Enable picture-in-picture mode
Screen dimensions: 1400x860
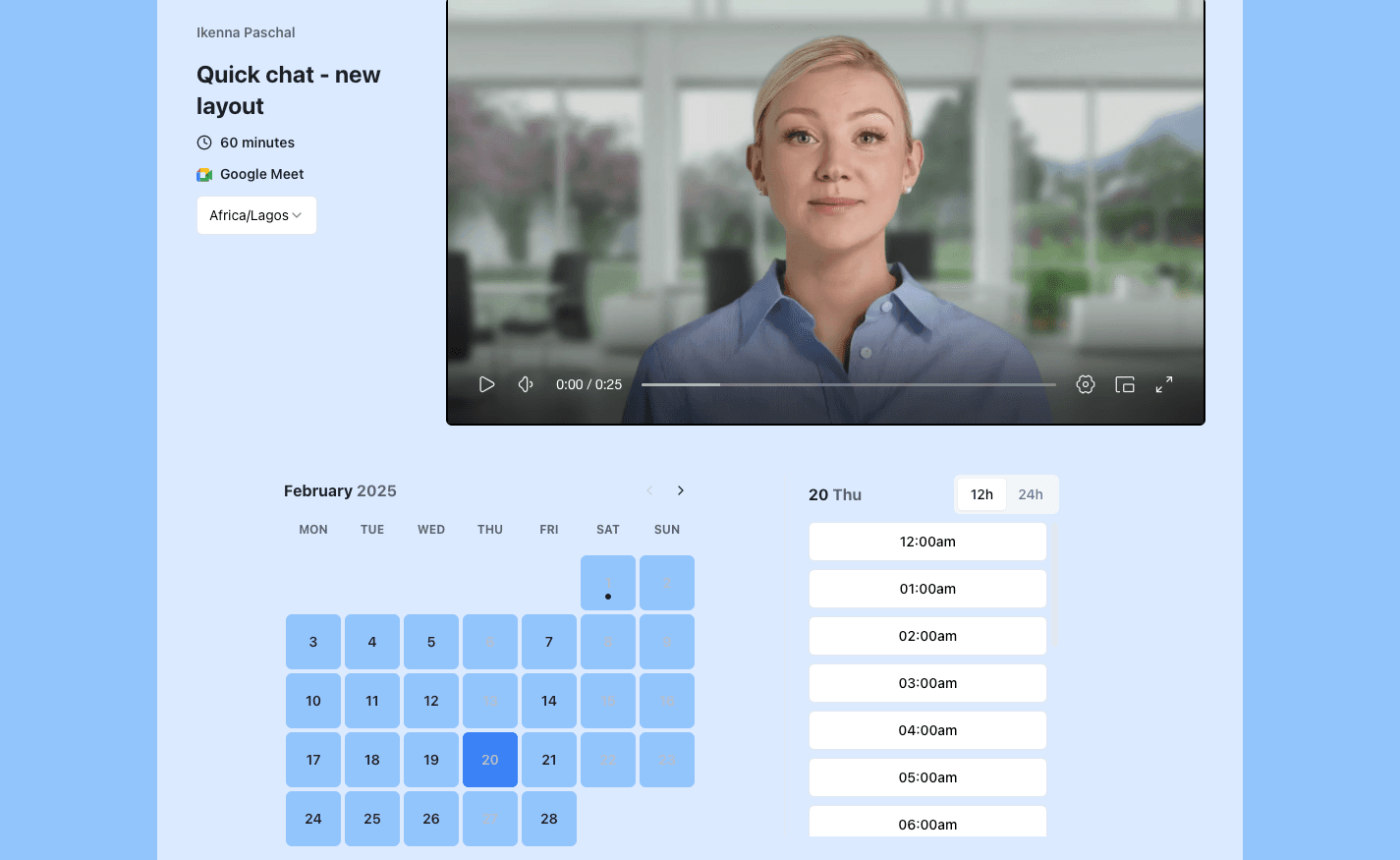(x=1125, y=384)
